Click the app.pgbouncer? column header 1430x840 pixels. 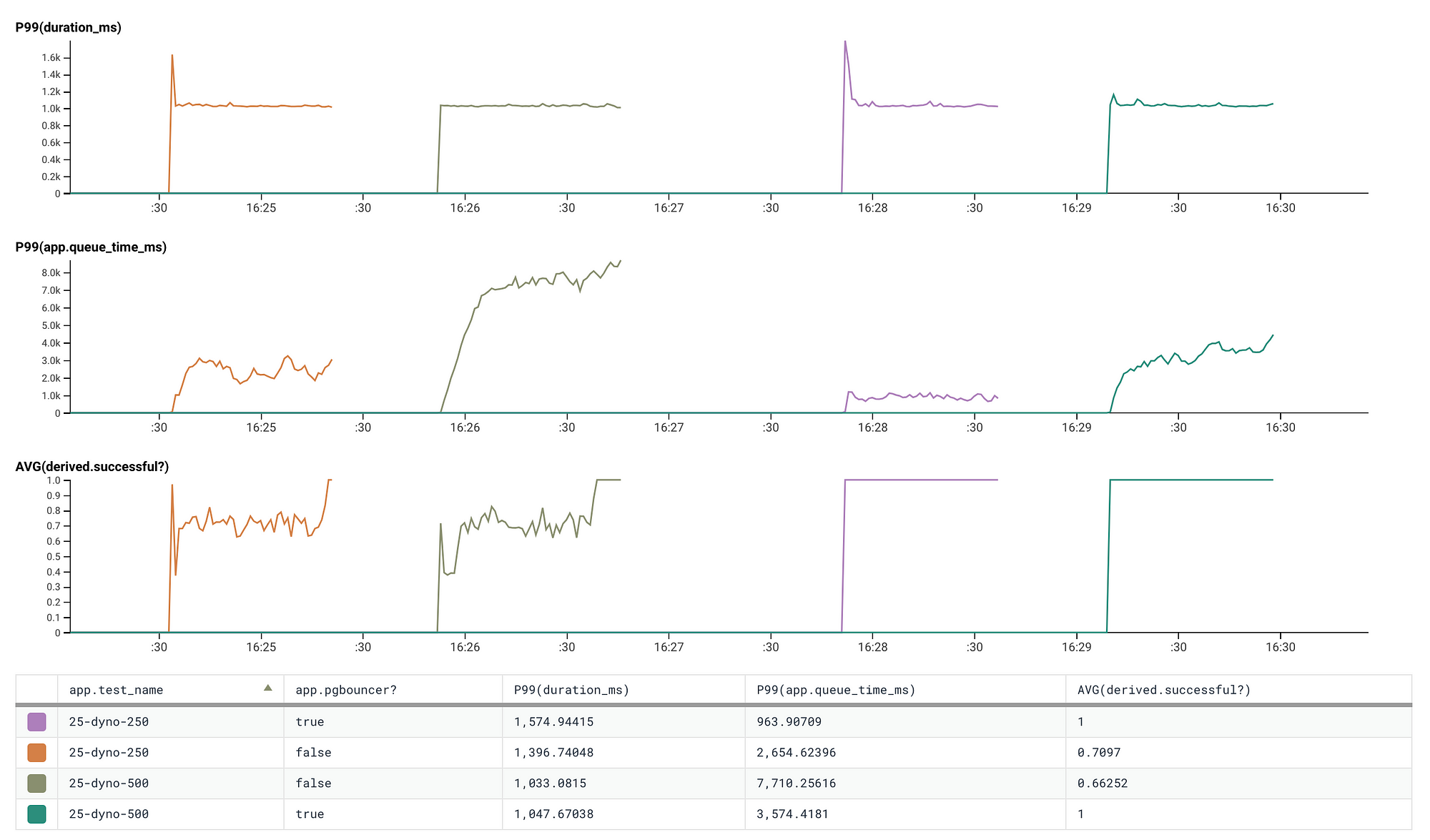393,690
